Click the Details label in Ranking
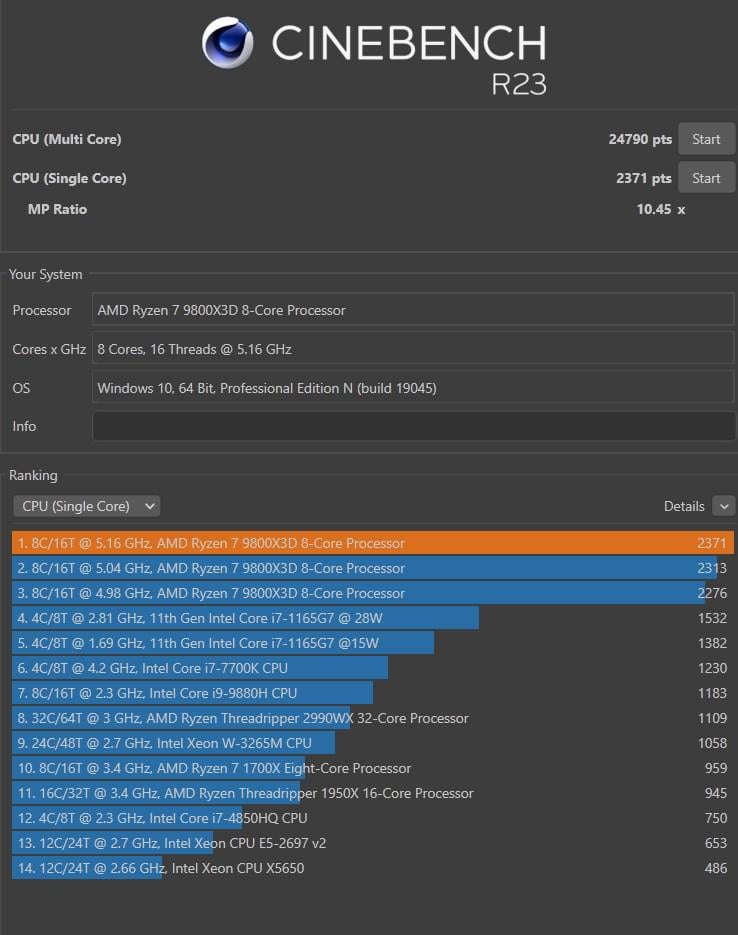 [x=684, y=506]
